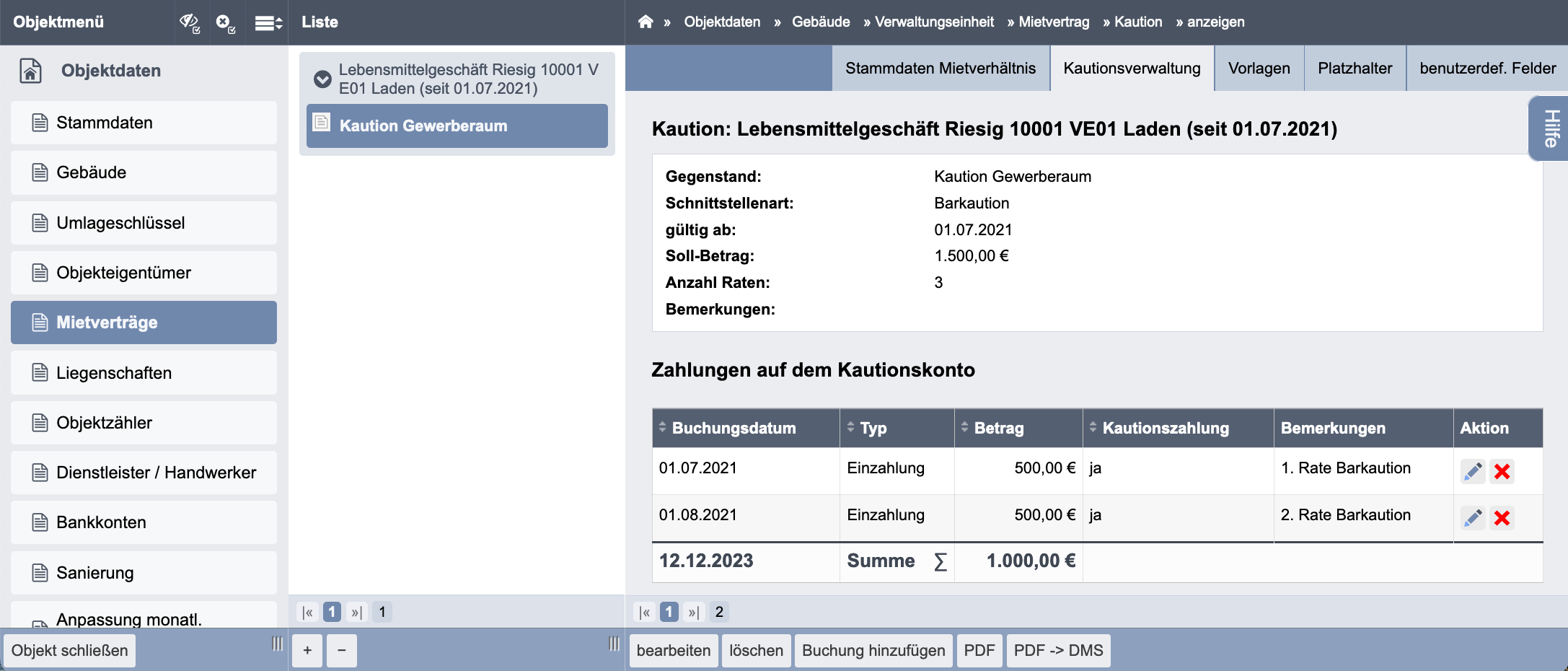The width and height of the screenshot is (1568, 671).
Task: Click document icon of Kaution Gewerberaum
Action: pyautogui.click(x=322, y=122)
